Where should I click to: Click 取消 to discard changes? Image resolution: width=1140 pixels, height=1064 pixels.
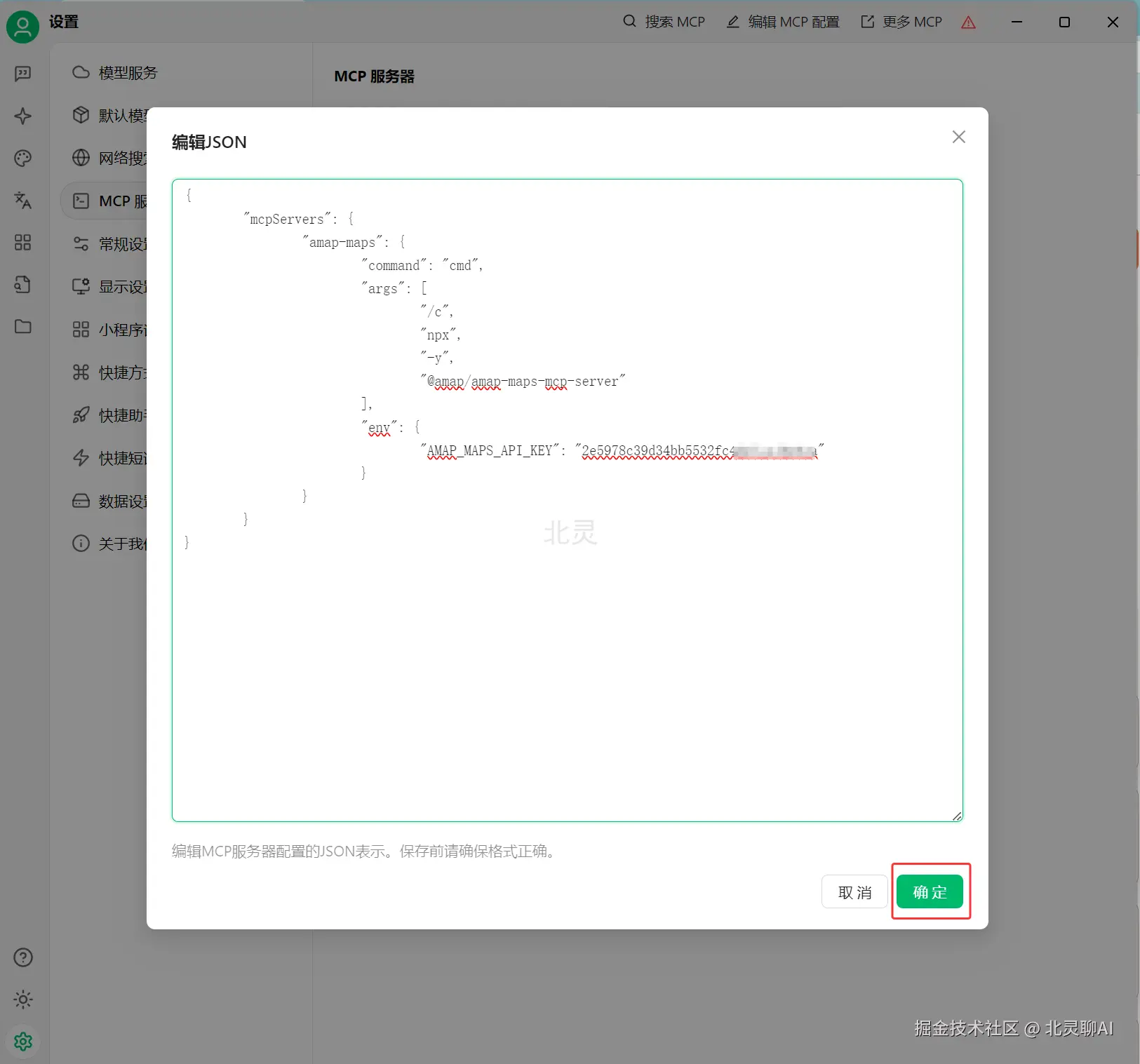(x=854, y=892)
